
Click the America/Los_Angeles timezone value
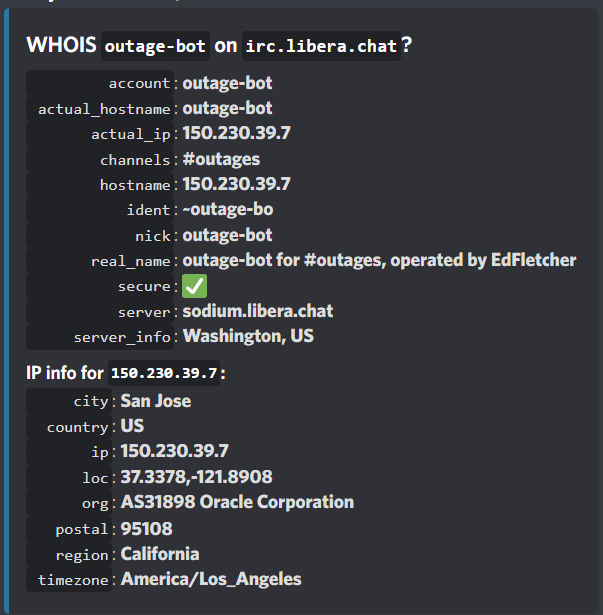[211, 579]
